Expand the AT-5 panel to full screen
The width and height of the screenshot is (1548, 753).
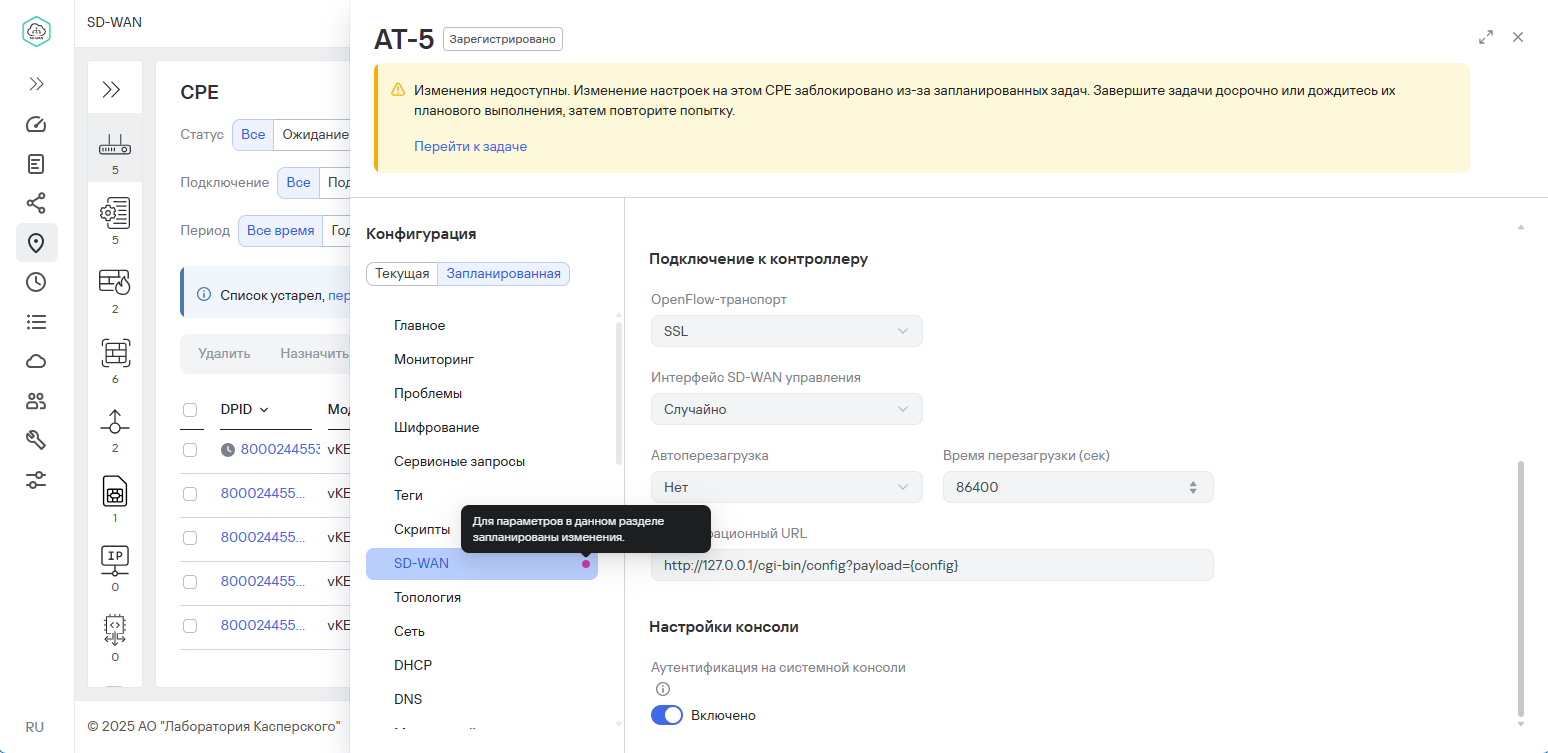coord(1486,37)
